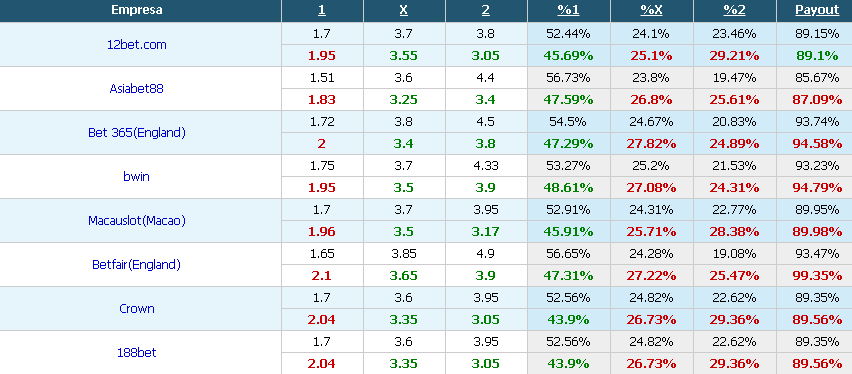Click bwin's opening away odds 4.33

tap(486, 166)
